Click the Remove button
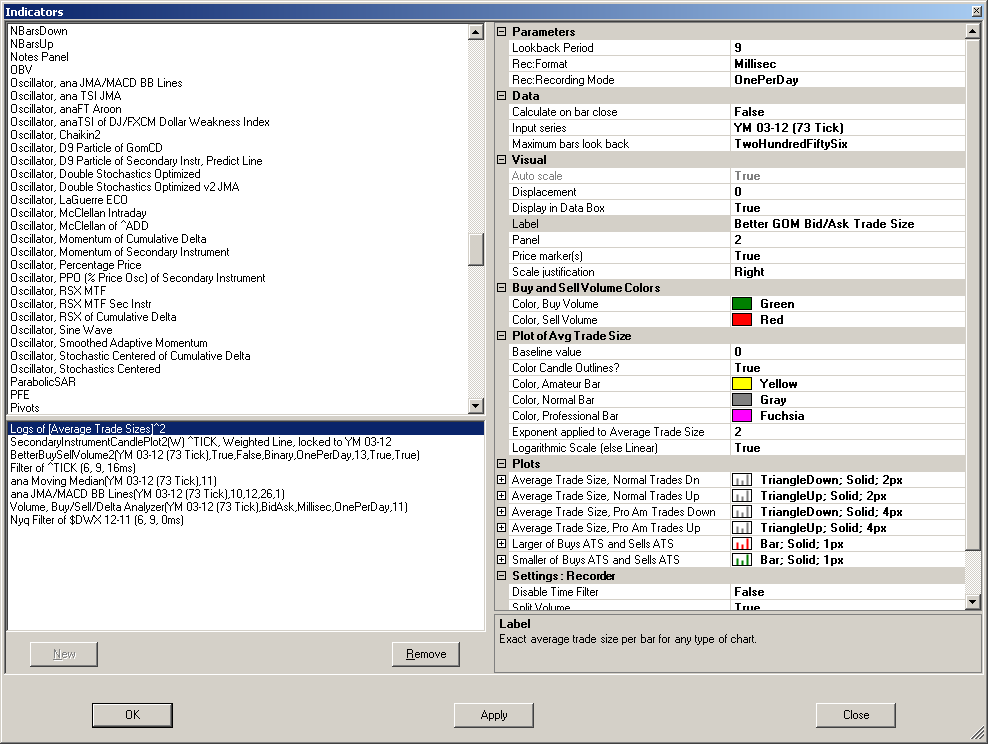Screen dimensions: 988x744 tap(426, 654)
